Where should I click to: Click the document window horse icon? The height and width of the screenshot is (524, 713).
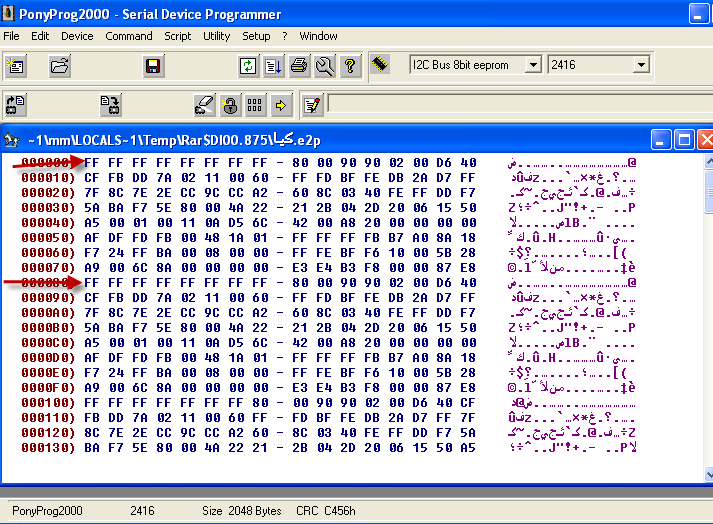pos(12,140)
